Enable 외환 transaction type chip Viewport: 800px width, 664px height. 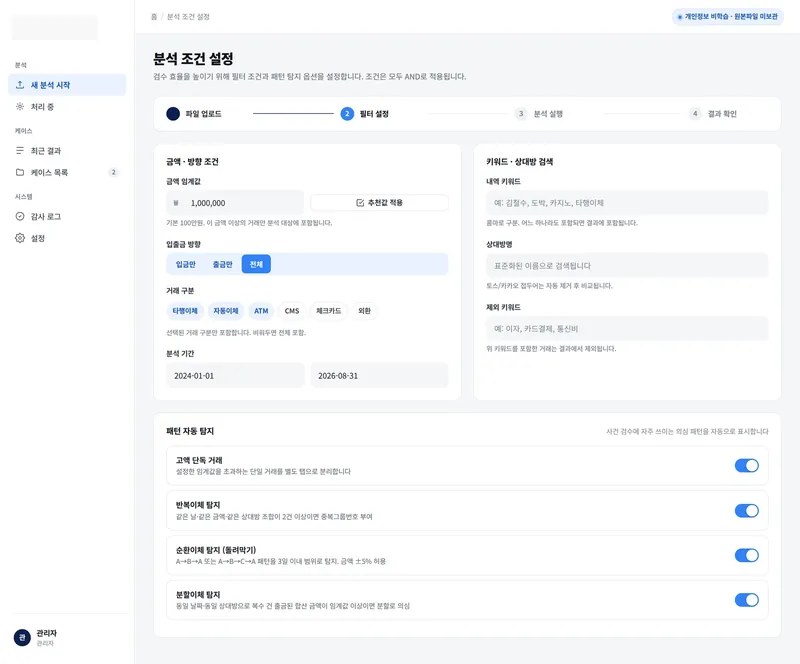(364, 311)
